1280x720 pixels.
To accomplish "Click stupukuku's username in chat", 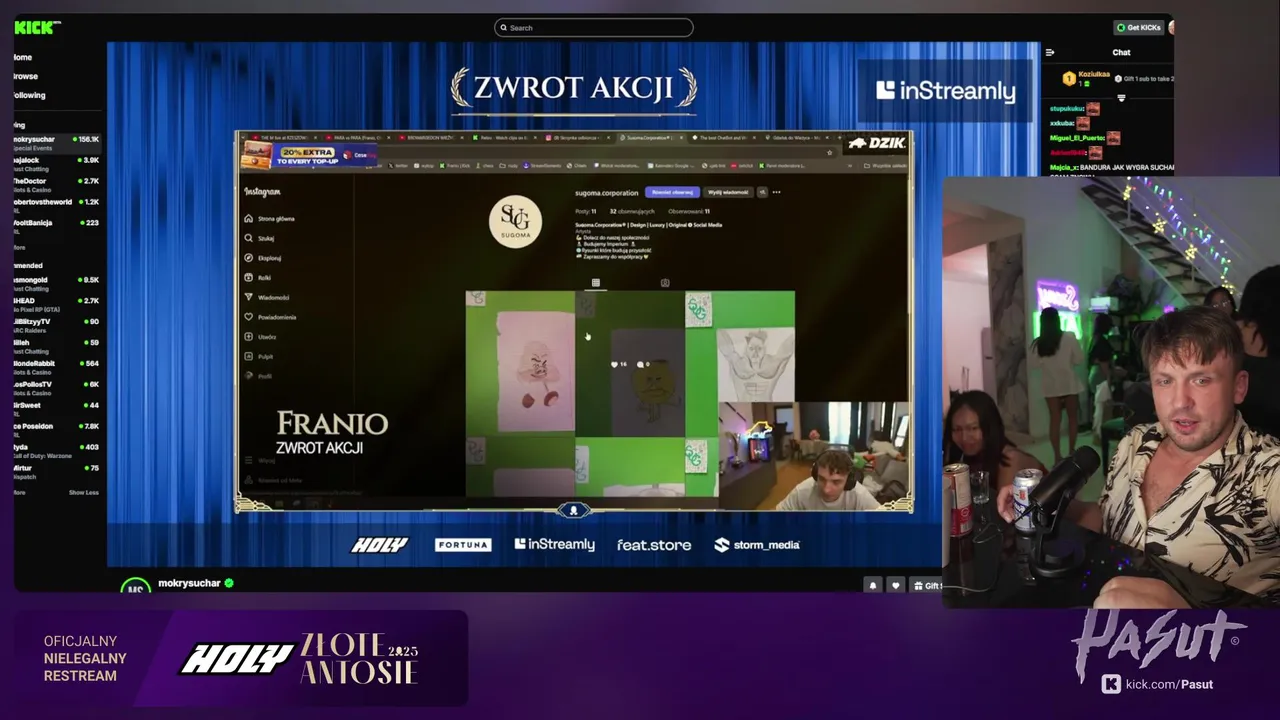I will (1067, 108).
